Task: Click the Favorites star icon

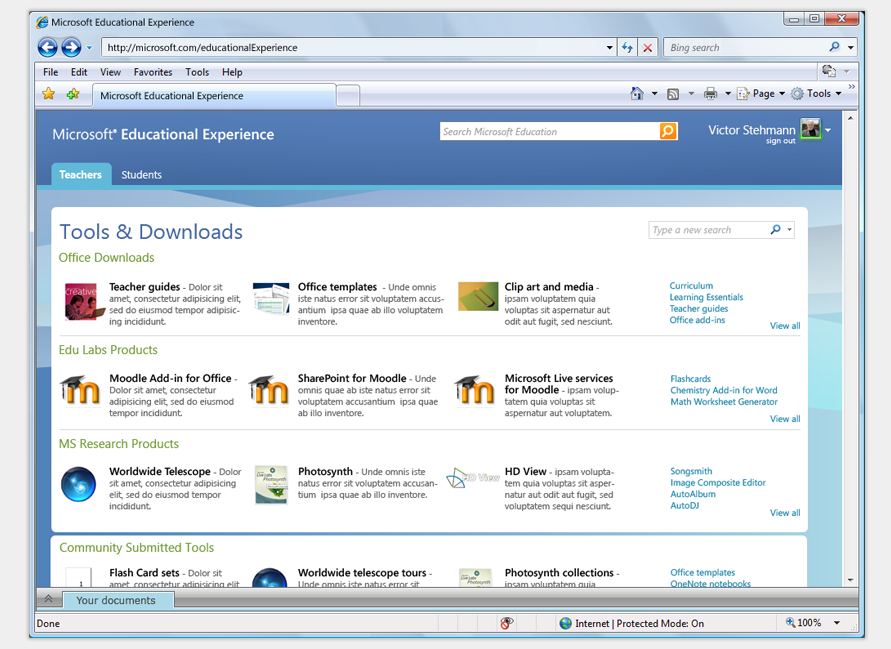Action: (x=49, y=94)
